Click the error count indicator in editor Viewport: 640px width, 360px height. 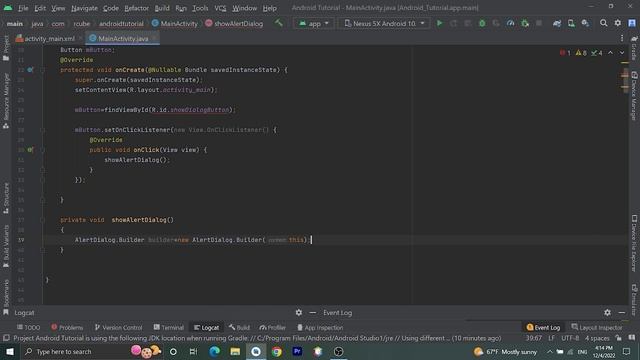565,53
